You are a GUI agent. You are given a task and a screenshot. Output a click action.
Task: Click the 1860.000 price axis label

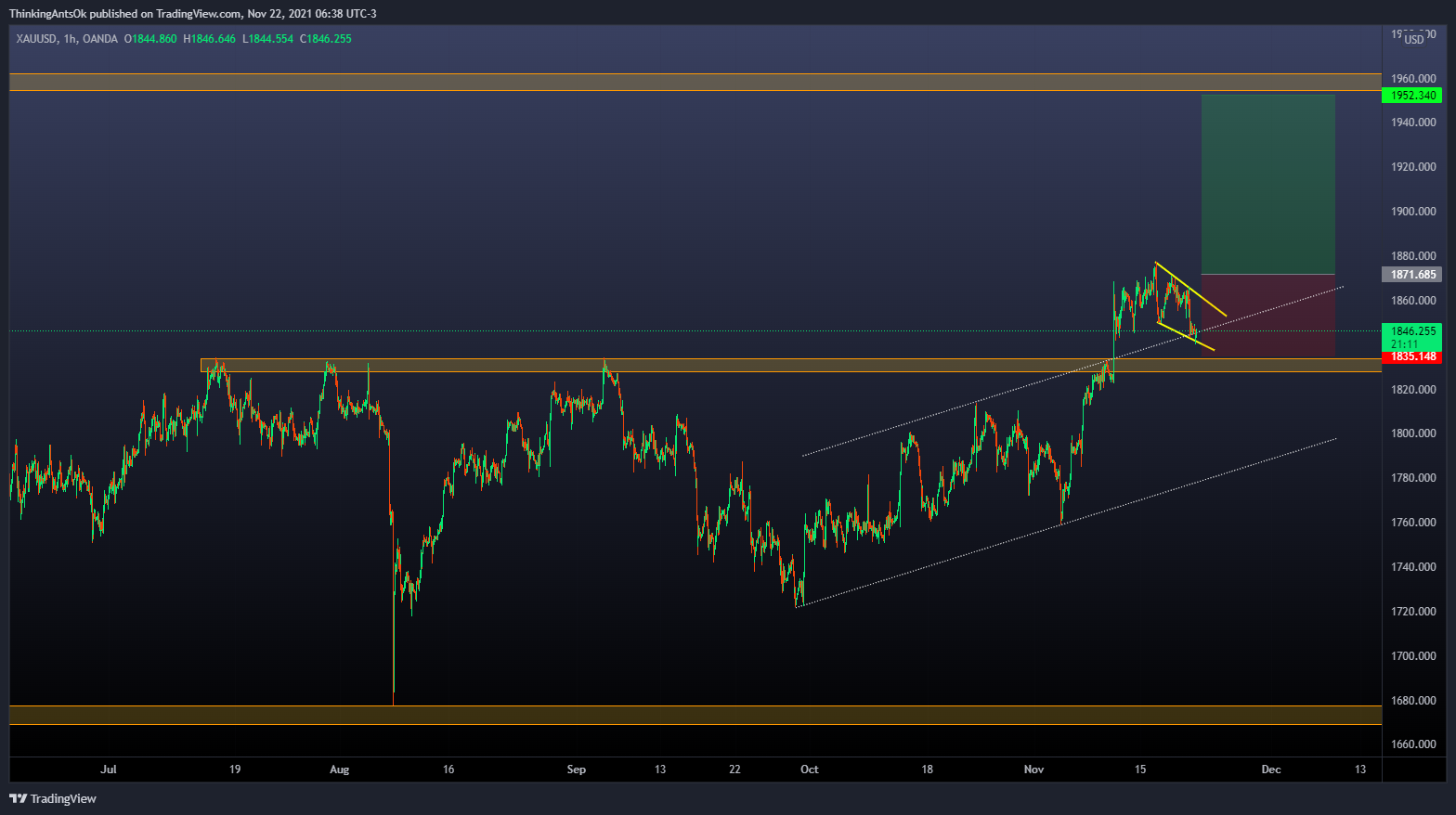click(x=1413, y=301)
